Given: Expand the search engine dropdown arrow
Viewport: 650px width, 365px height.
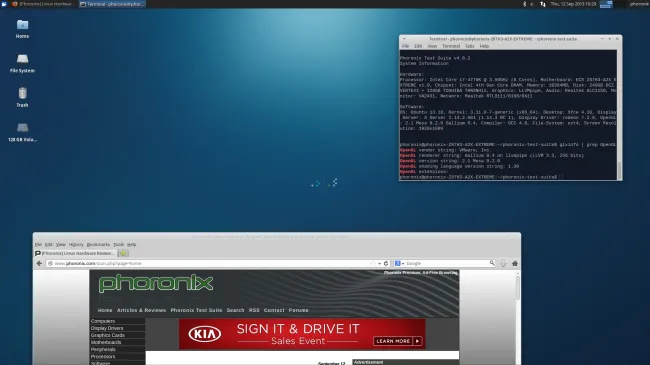Looking at the screenshot, I should click(403, 263).
